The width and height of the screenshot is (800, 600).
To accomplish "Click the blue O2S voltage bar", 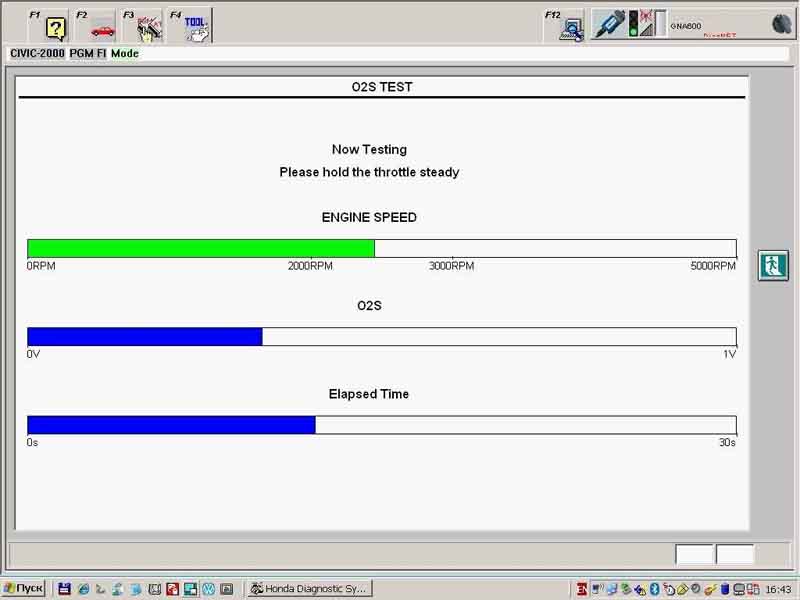I will [144, 336].
